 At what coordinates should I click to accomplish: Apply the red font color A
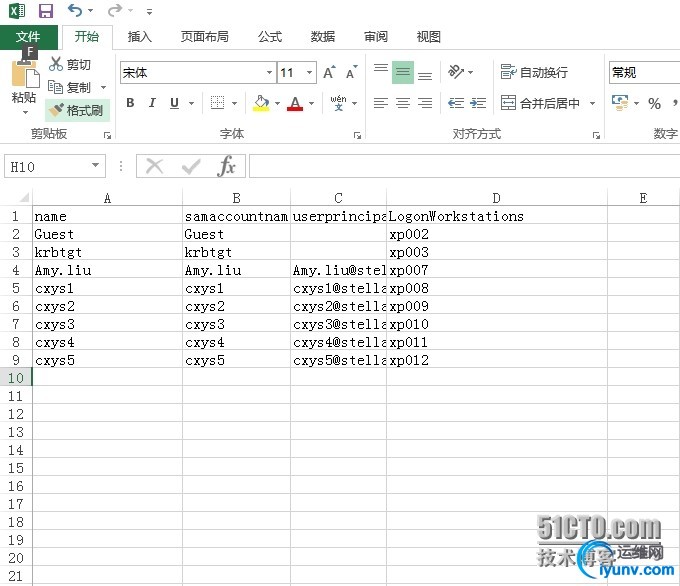295,103
